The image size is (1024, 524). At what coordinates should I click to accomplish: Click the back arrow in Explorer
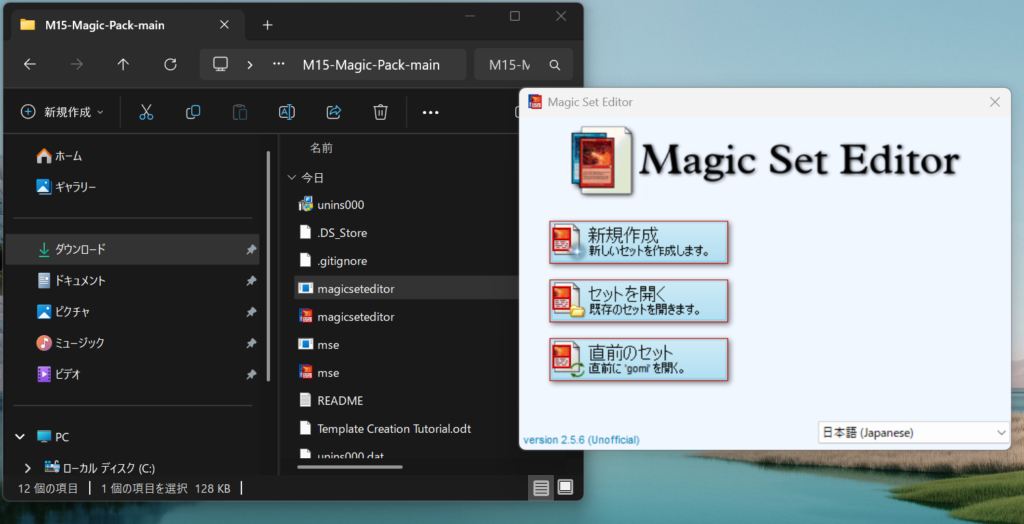30,64
